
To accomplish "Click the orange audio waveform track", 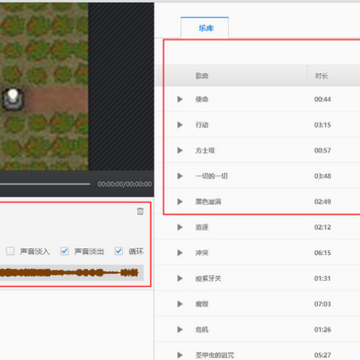I will (x=72, y=273).
